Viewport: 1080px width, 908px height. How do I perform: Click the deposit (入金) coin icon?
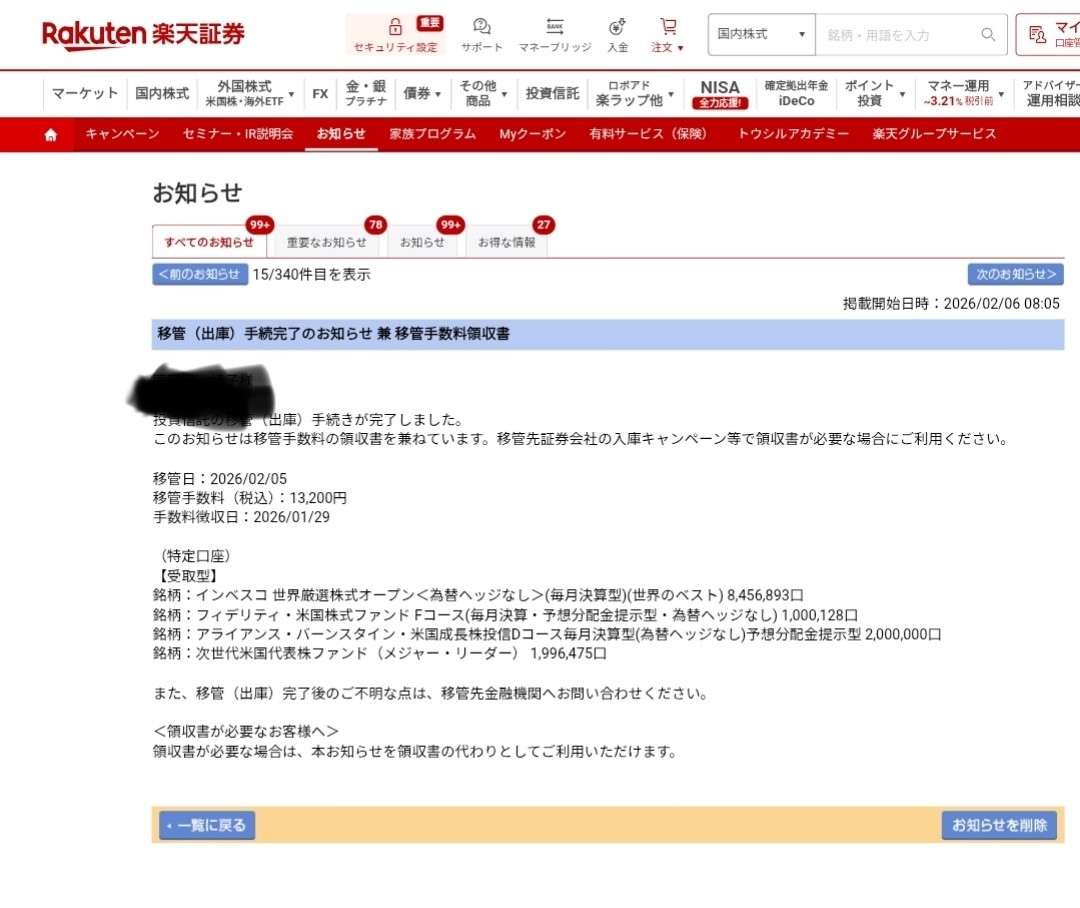pos(617,27)
